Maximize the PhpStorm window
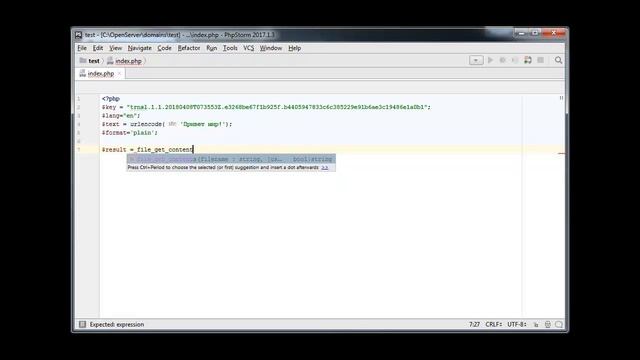640x360 pixels. pyautogui.click(x=535, y=33)
